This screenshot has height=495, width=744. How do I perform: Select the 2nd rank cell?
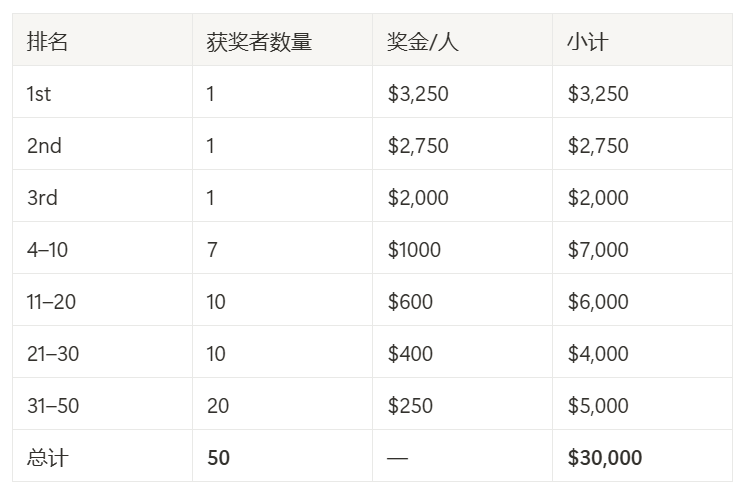point(44,146)
